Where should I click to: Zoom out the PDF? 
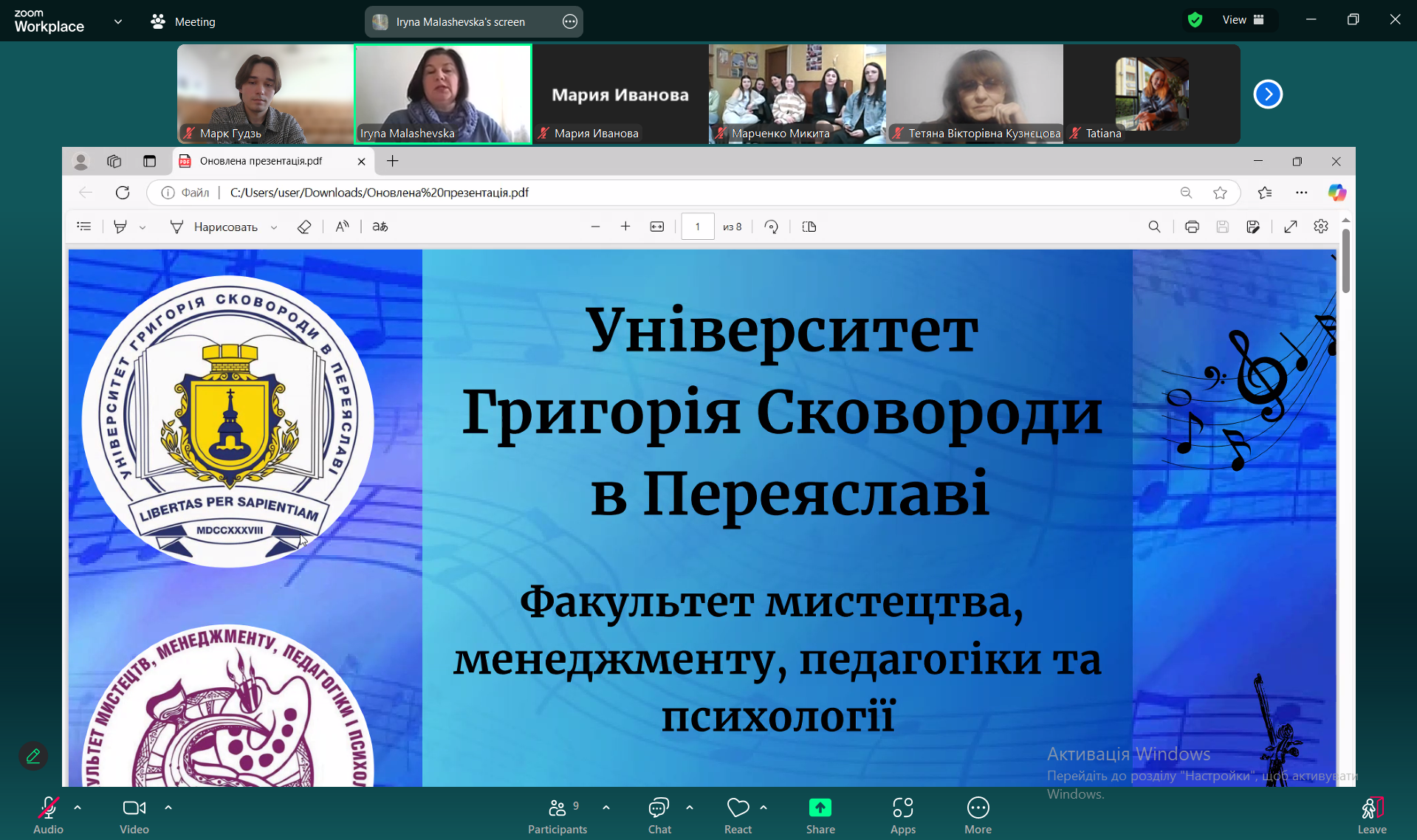[595, 227]
